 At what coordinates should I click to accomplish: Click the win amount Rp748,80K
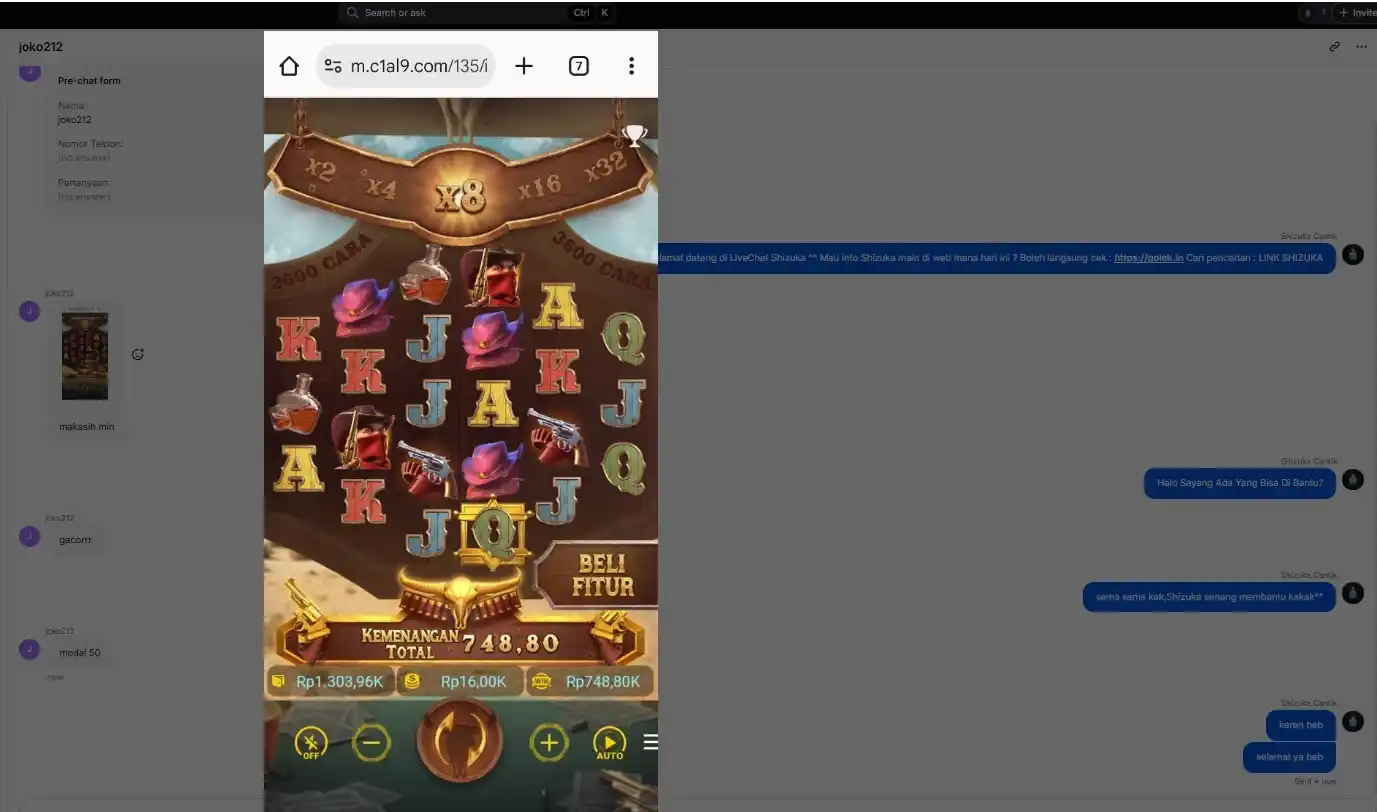click(x=590, y=682)
